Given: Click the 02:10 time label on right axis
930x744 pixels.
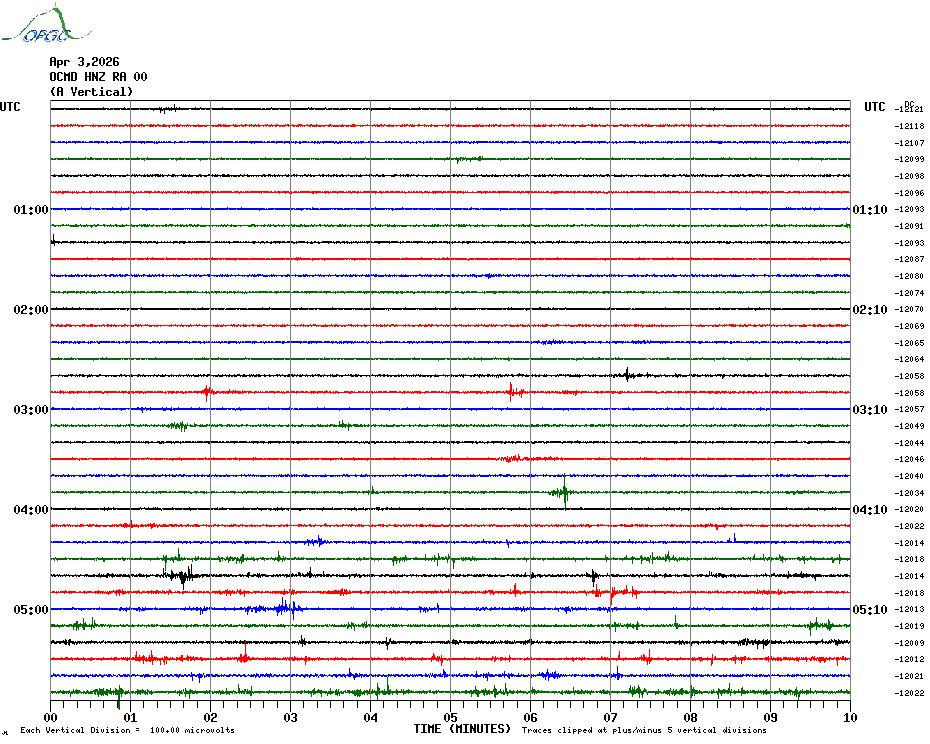Looking at the screenshot, I should pos(868,310).
